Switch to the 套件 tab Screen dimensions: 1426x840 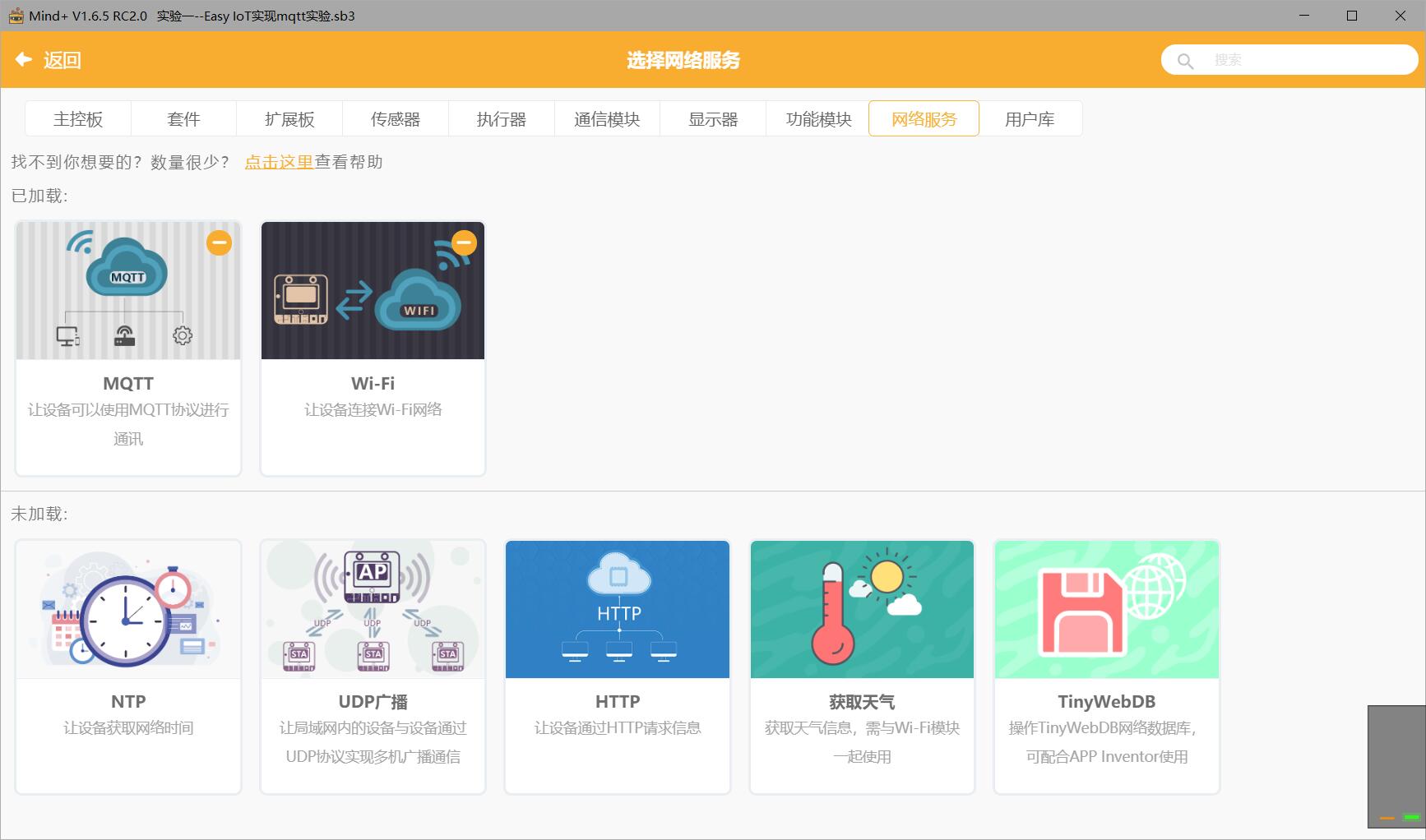pyautogui.click(x=183, y=119)
